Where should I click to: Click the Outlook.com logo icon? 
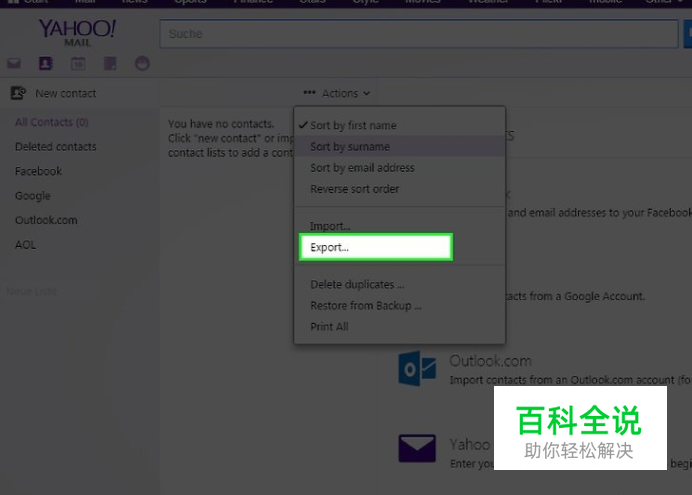point(417,369)
